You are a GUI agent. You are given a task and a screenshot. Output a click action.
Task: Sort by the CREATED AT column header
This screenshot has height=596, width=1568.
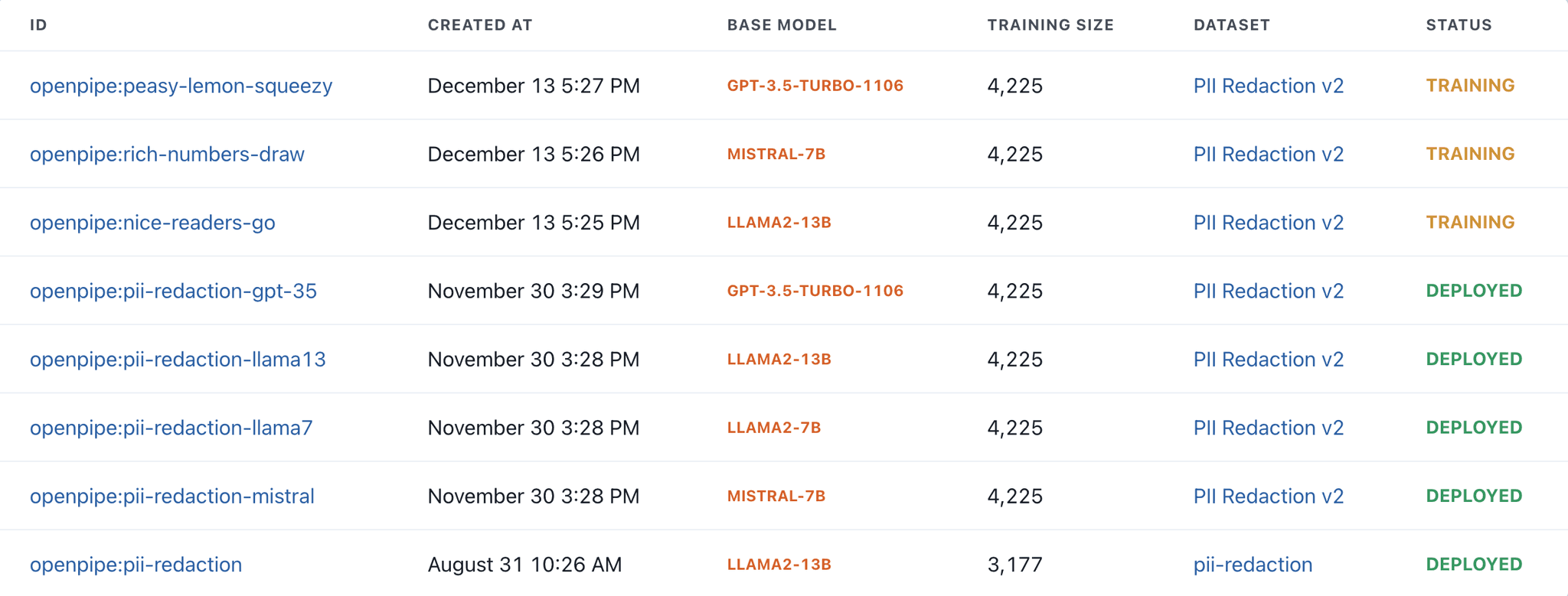(480, 24)
